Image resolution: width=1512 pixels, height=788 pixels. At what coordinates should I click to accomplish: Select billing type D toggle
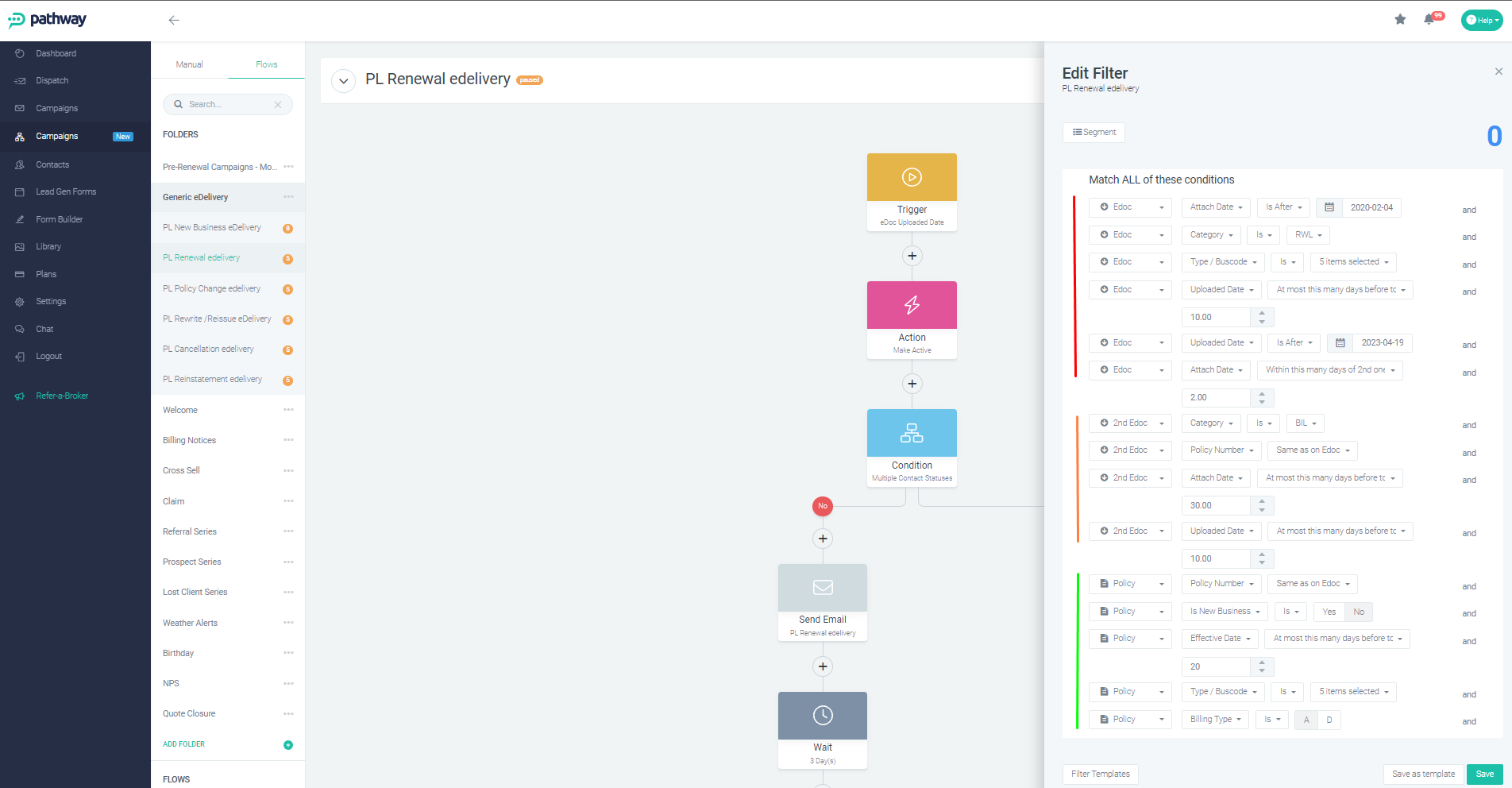(x=1329, y=720)
